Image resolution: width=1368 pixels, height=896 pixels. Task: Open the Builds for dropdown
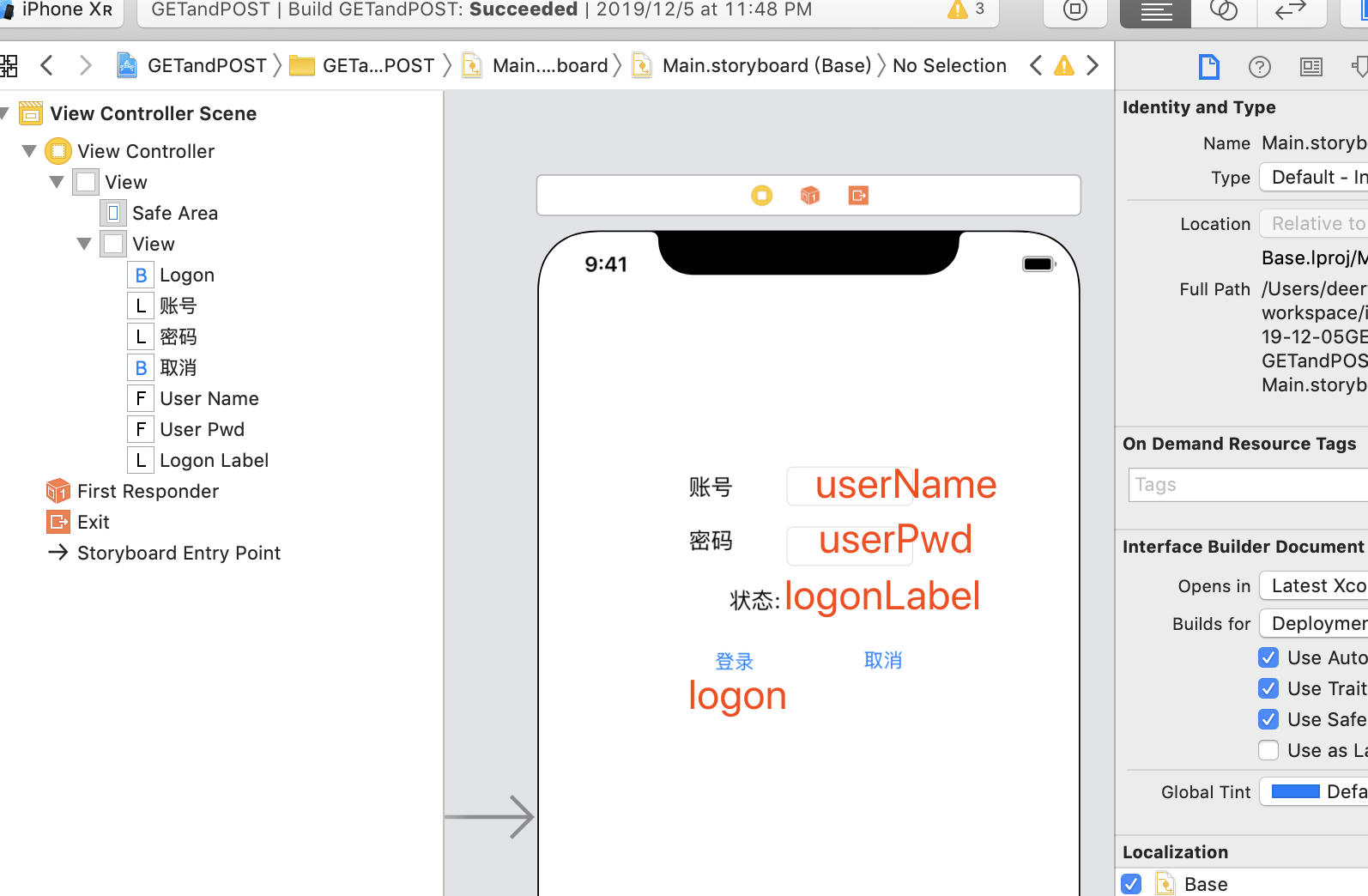(x=1314, y=624)
